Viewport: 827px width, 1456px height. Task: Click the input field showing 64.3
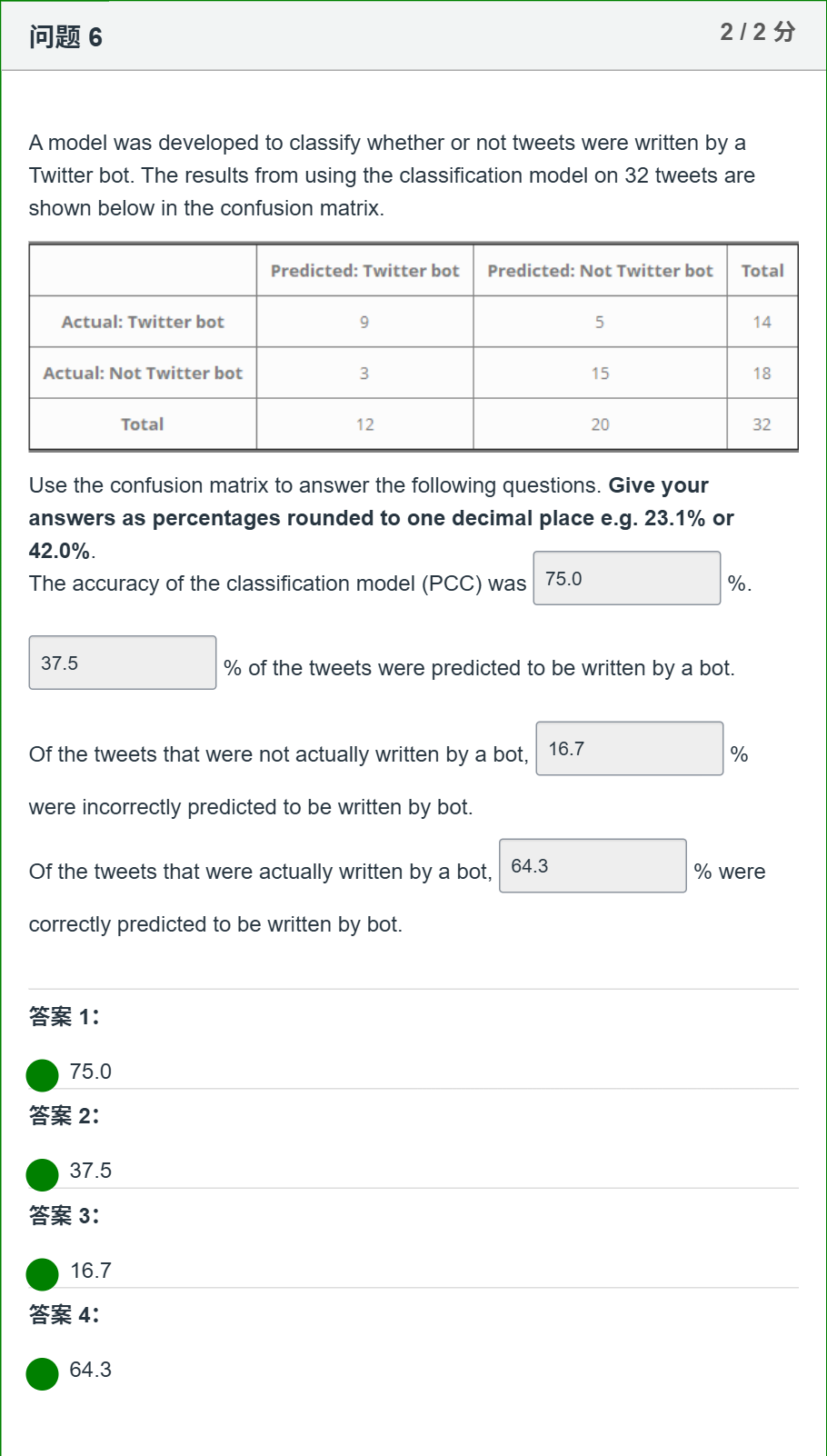click(x=593, y=865)
